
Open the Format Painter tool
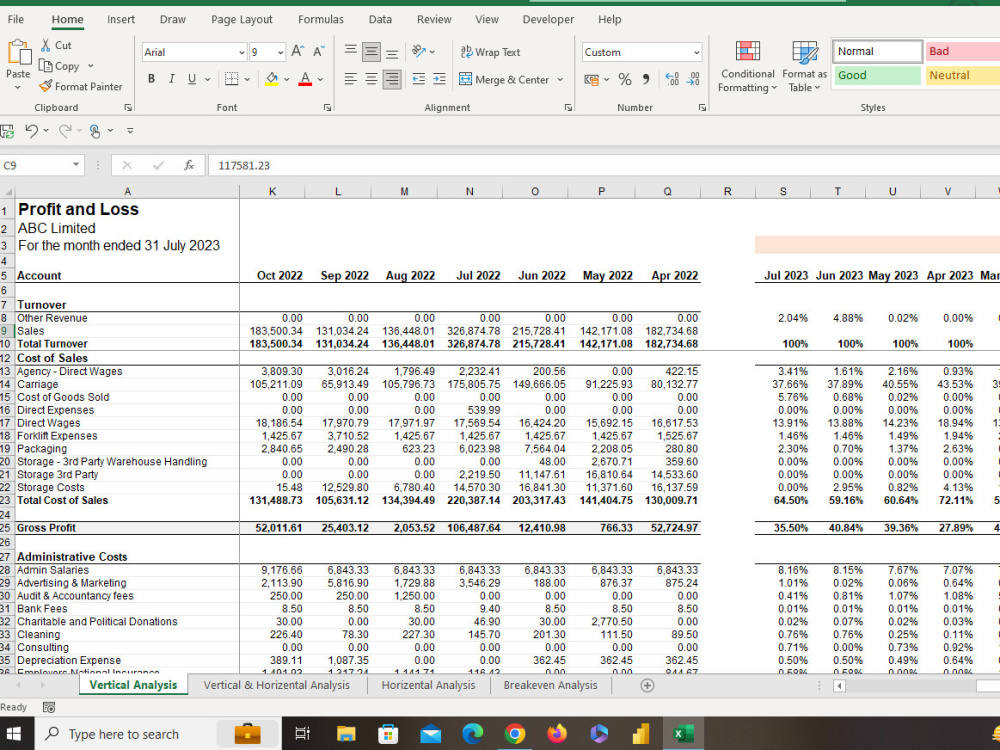click(81, 86)
